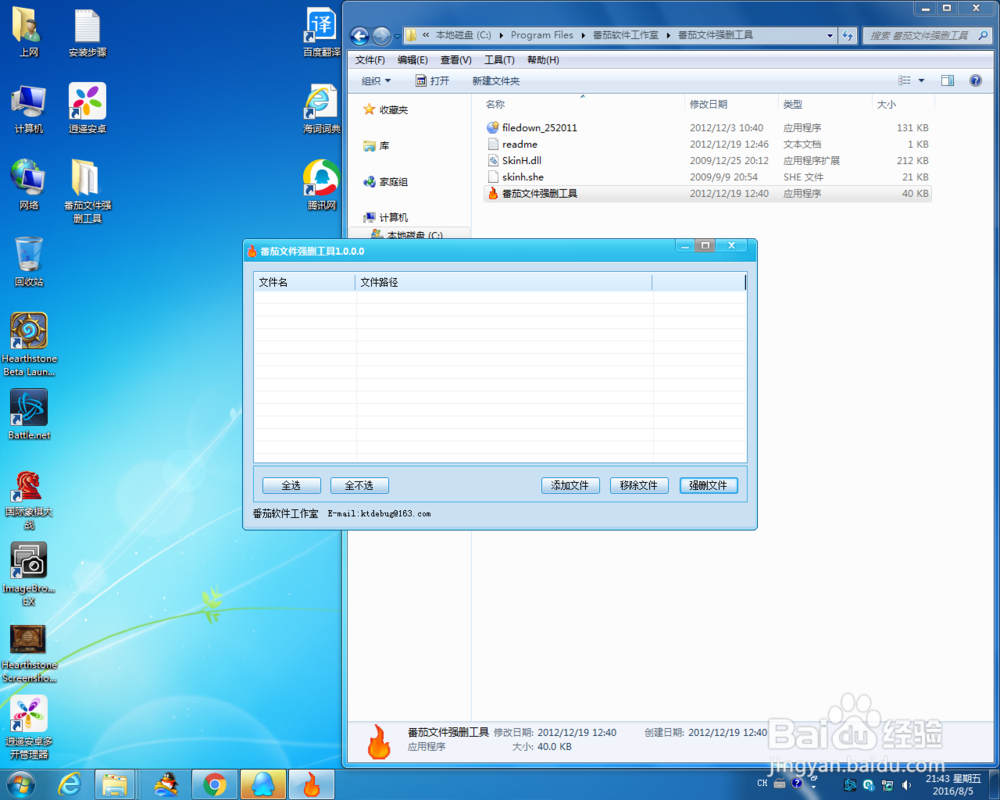Screen dimensions: 1000x800
Task: Click 新建文件夹 in Explorer toolbar
Action: (496, 81)
